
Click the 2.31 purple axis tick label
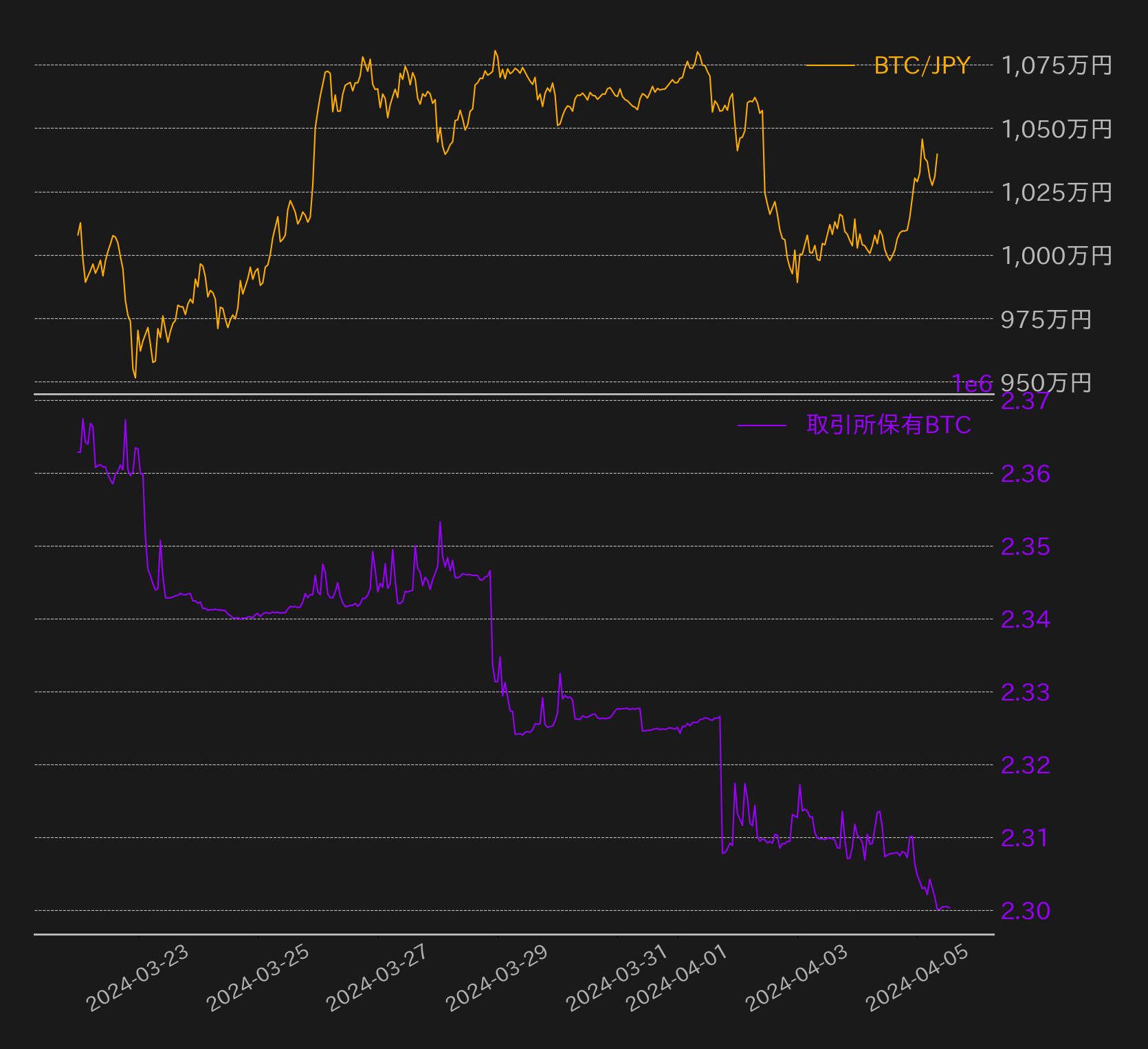[x=1026, y=838]
